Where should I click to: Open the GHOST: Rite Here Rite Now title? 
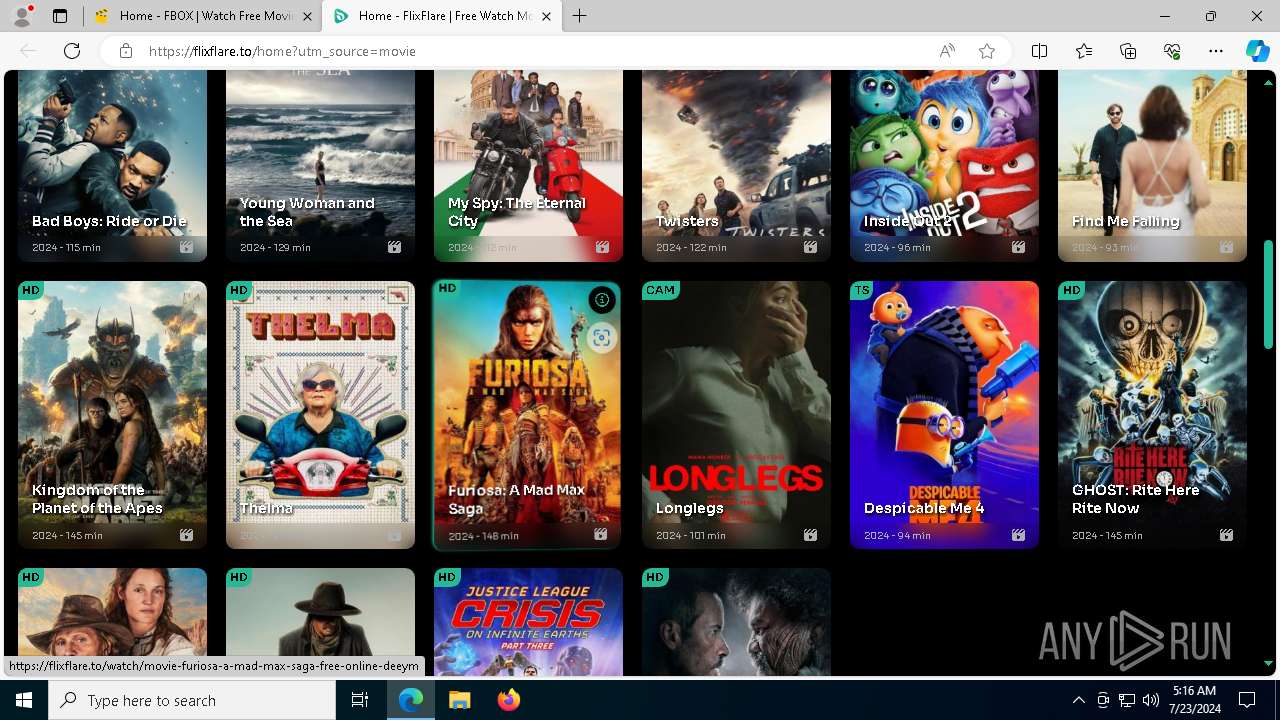[1135, 499]
